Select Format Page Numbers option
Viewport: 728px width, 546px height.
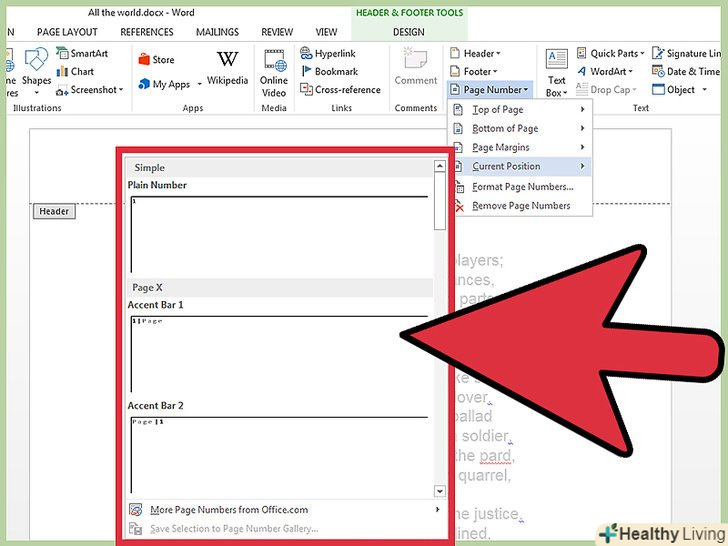tap(522, 187)
